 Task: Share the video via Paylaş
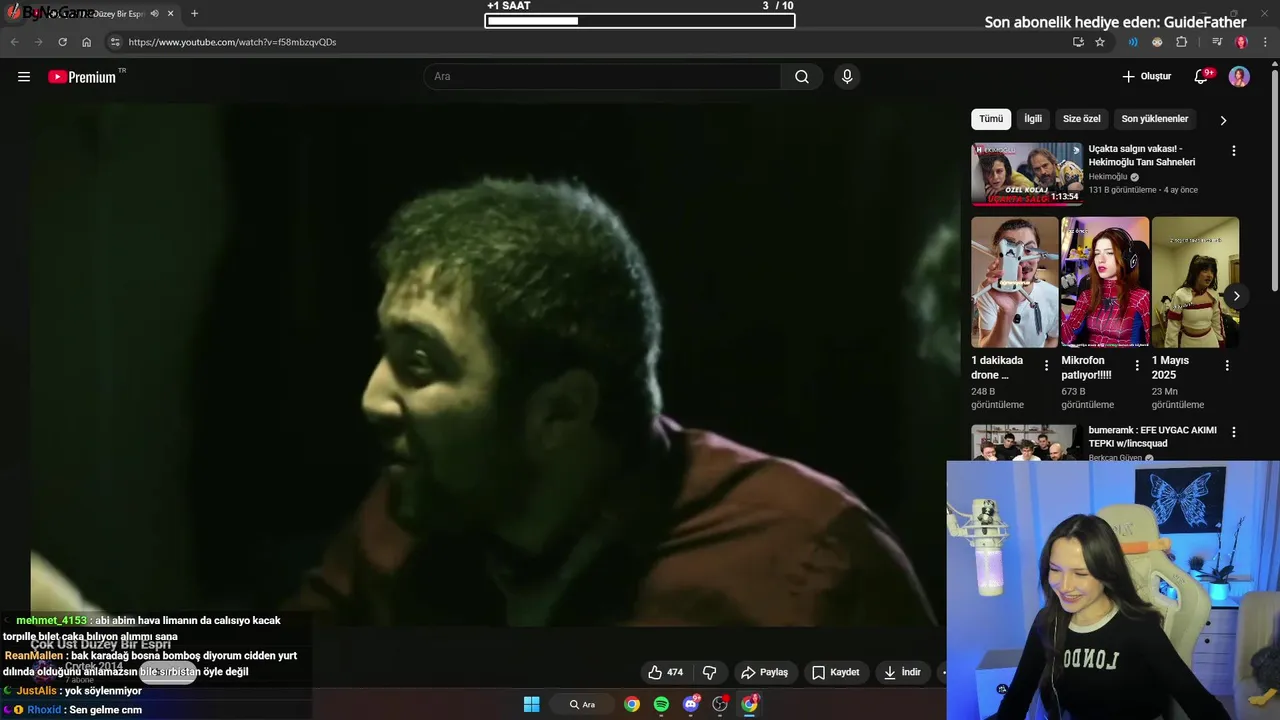point(764,672)
